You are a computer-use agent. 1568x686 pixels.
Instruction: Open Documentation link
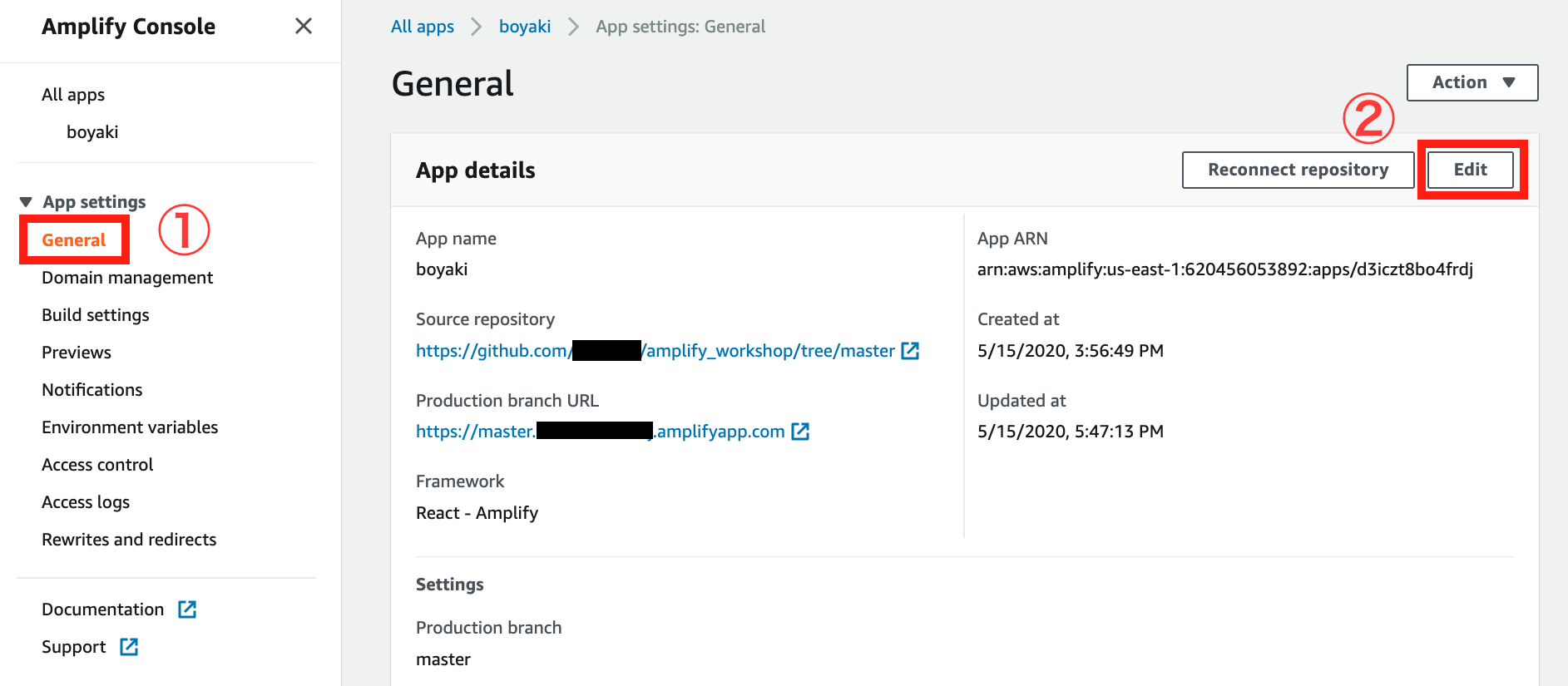click(x=103, y=610)
